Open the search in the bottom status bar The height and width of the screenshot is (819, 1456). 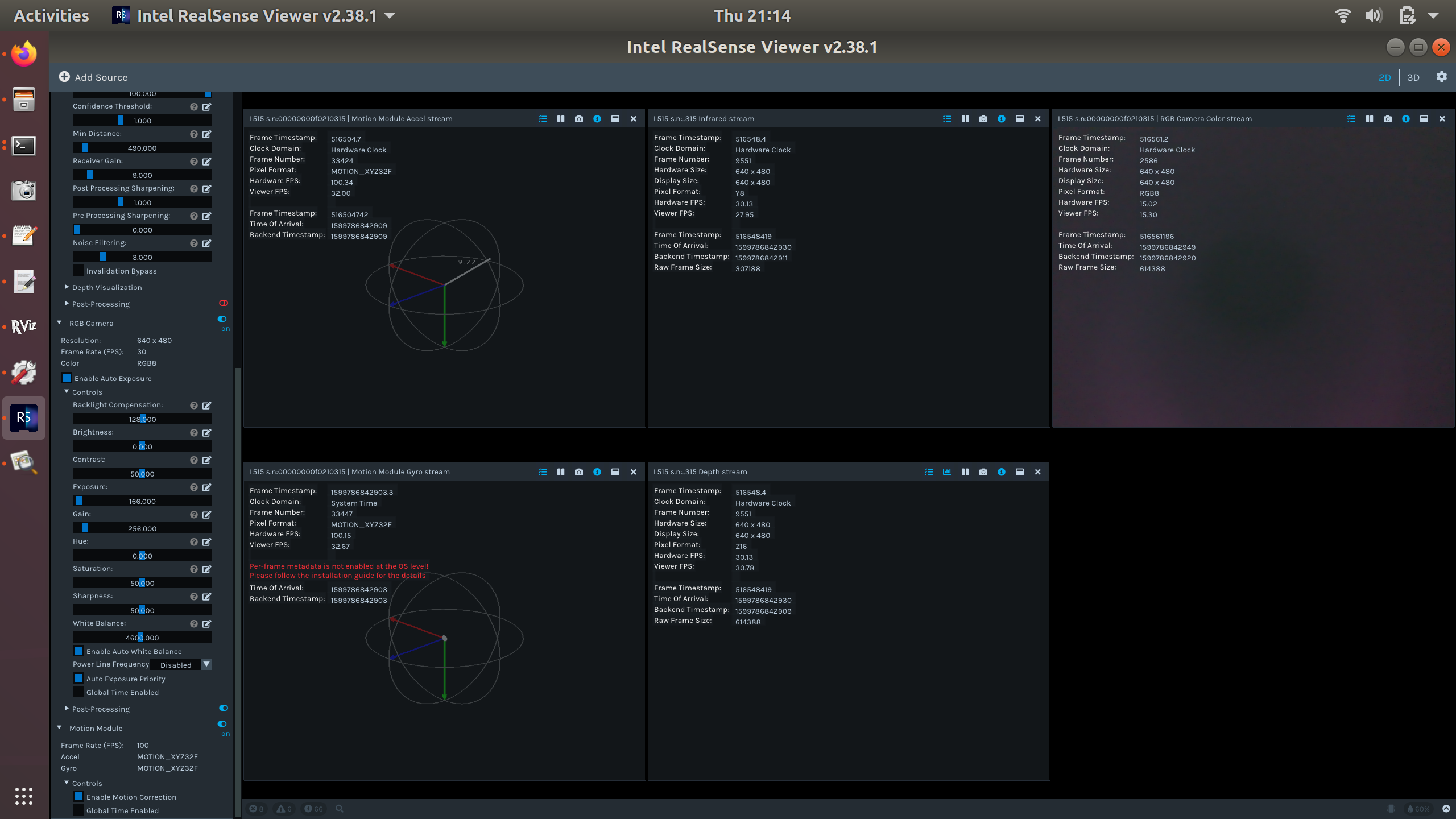pos(339,808)
